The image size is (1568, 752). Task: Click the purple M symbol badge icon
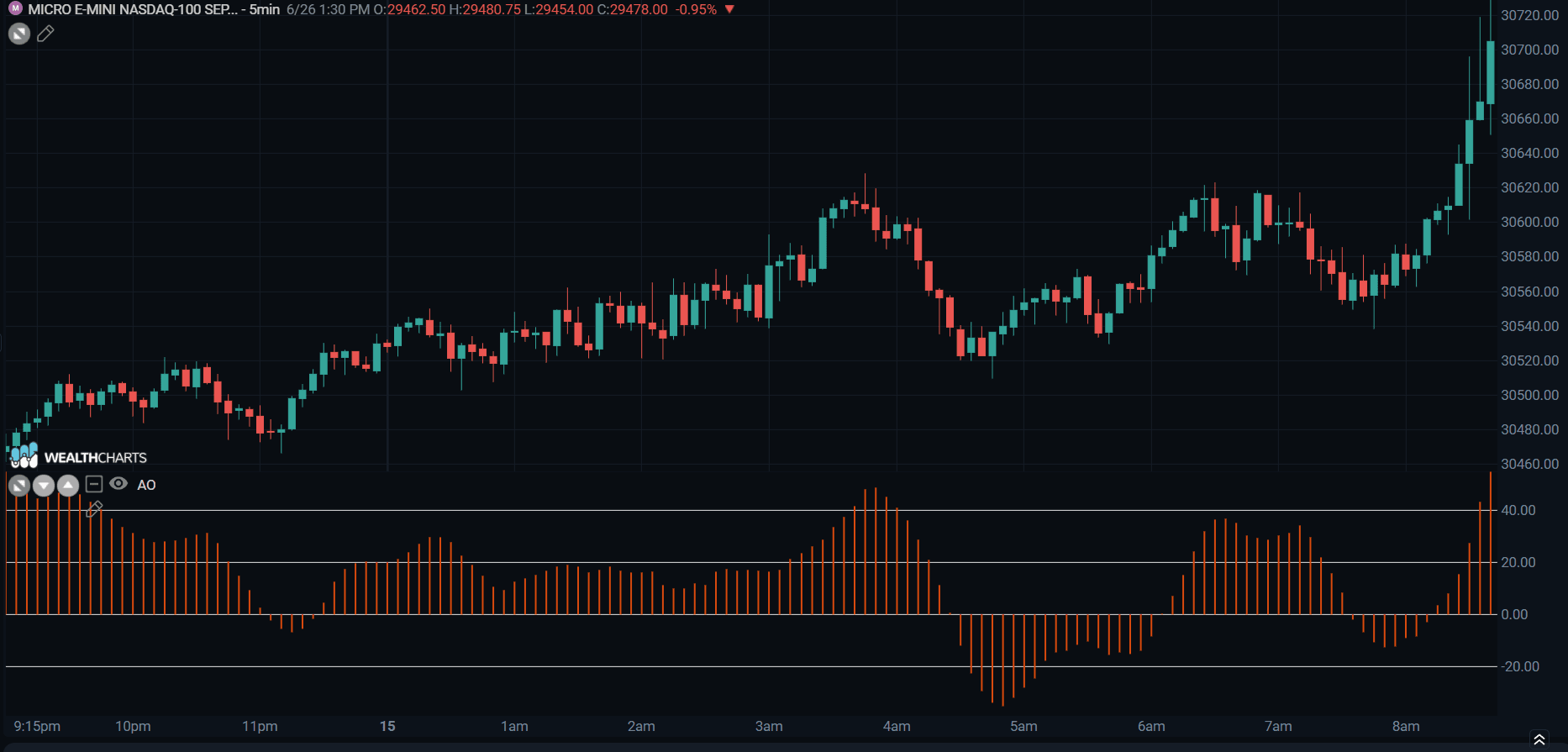click(x=15, y=8)
